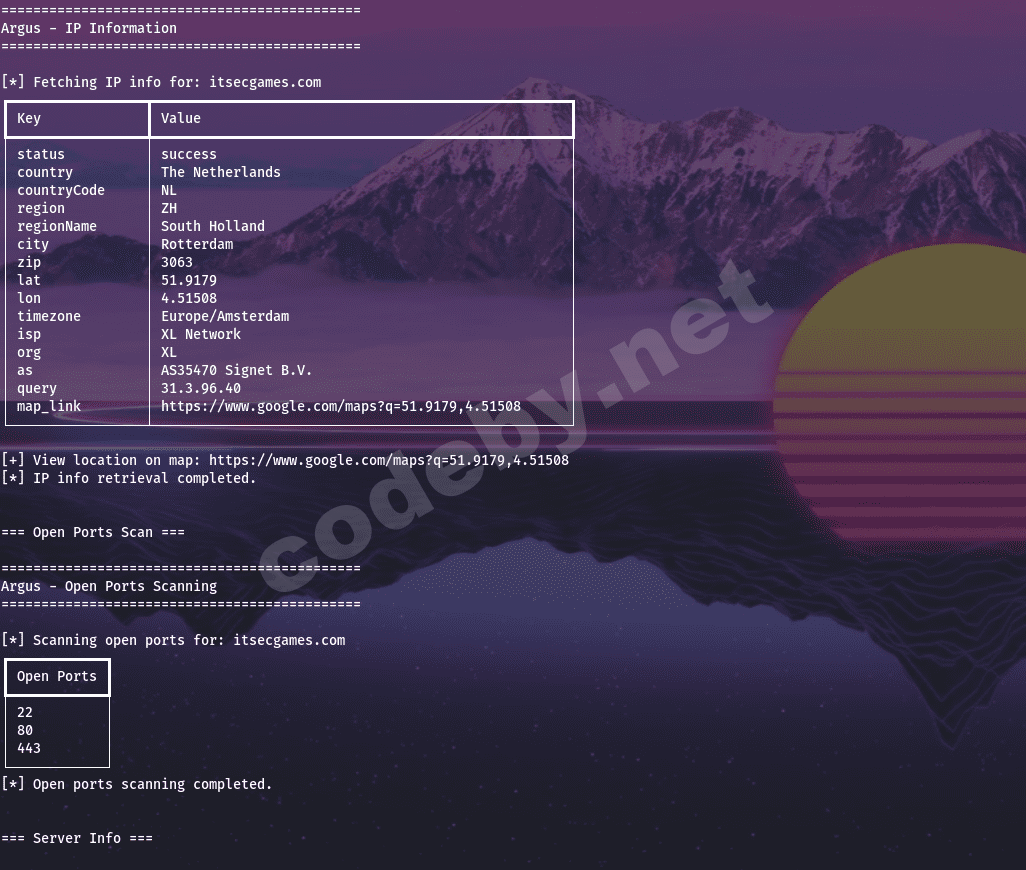Select the 'Rotterdam' city value
Screen dimensions: 1026x870
197,244
